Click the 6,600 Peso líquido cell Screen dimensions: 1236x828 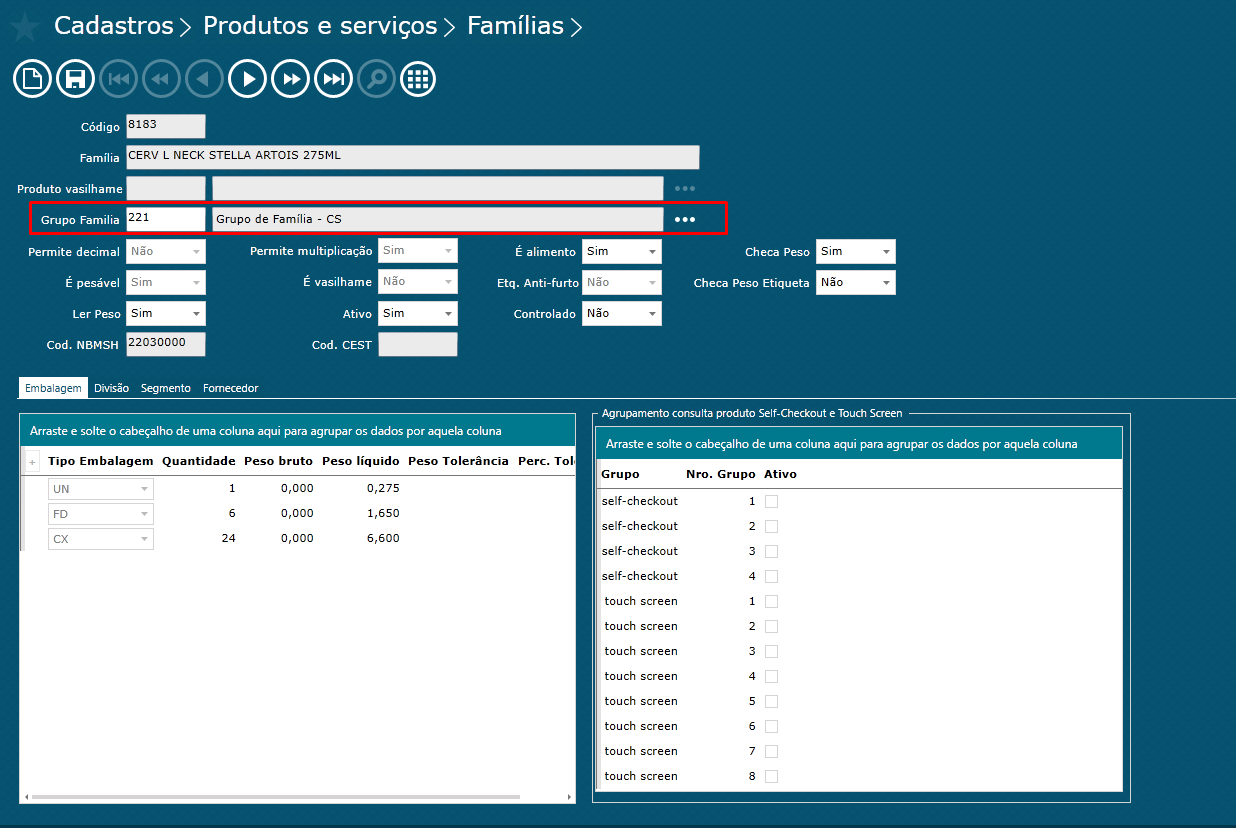pos(383,538)
